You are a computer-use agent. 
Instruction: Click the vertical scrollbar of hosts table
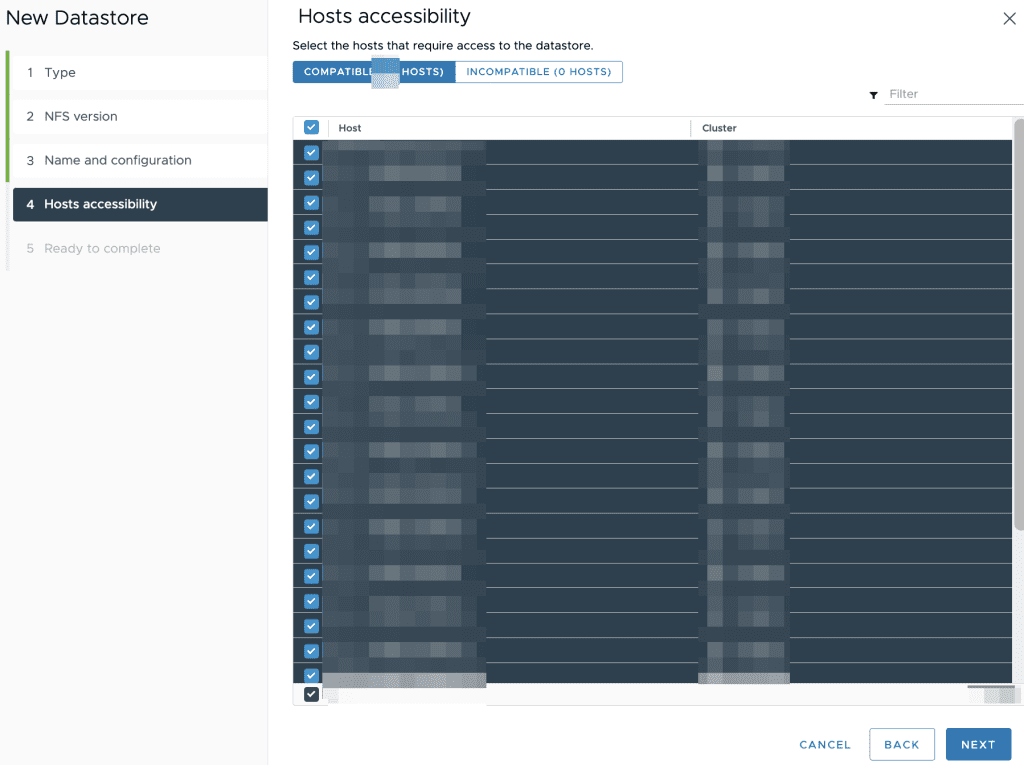1018,325
